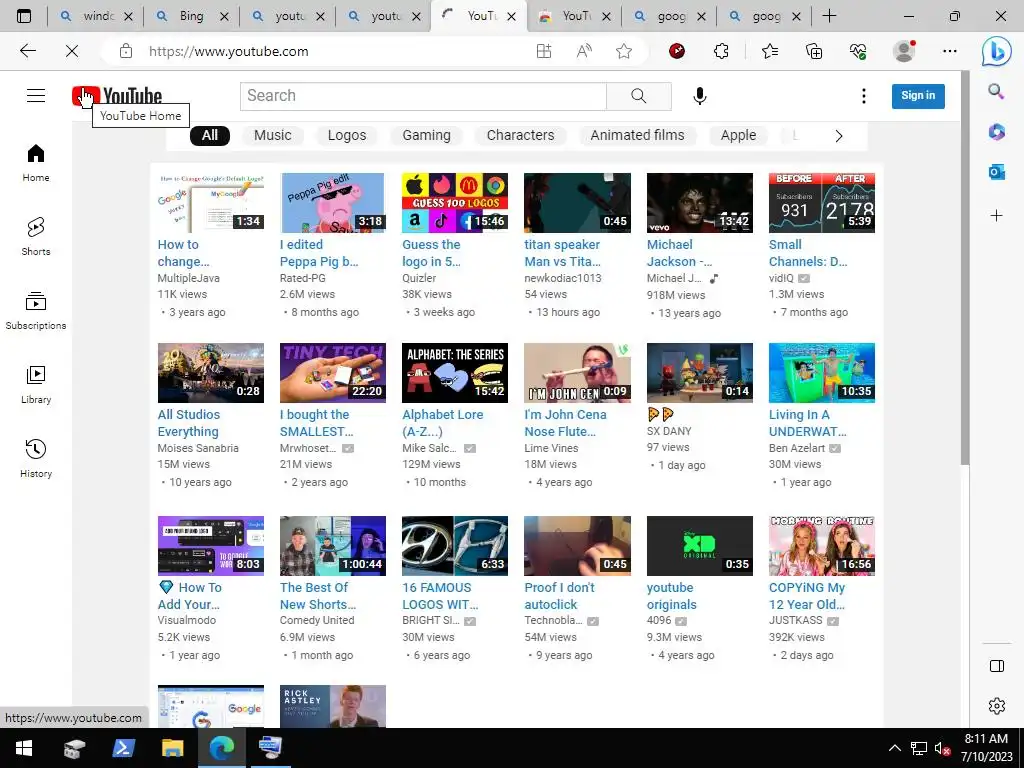This screenshot has height=768, width=1024.
Task: Open Edge Settings and more menu
Action: [950, 51]
